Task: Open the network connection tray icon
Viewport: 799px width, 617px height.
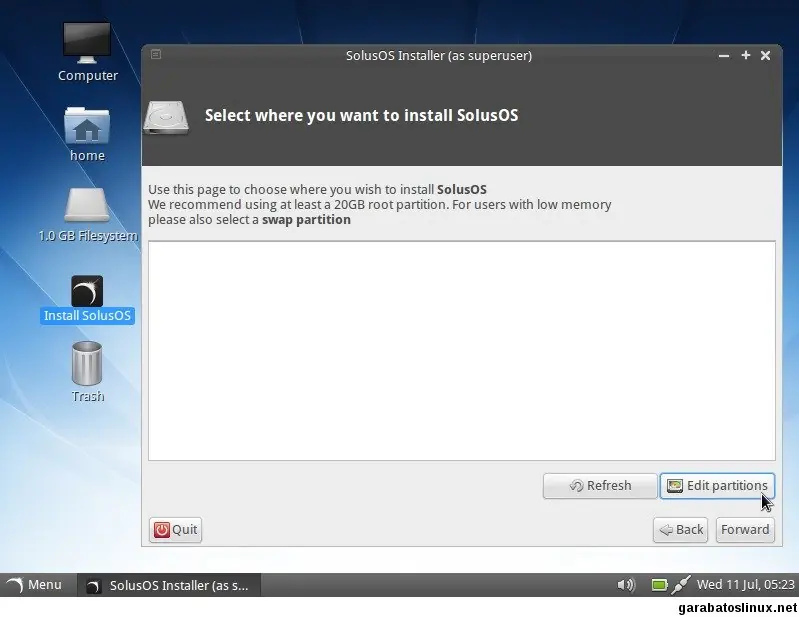Action: (681, 585)
